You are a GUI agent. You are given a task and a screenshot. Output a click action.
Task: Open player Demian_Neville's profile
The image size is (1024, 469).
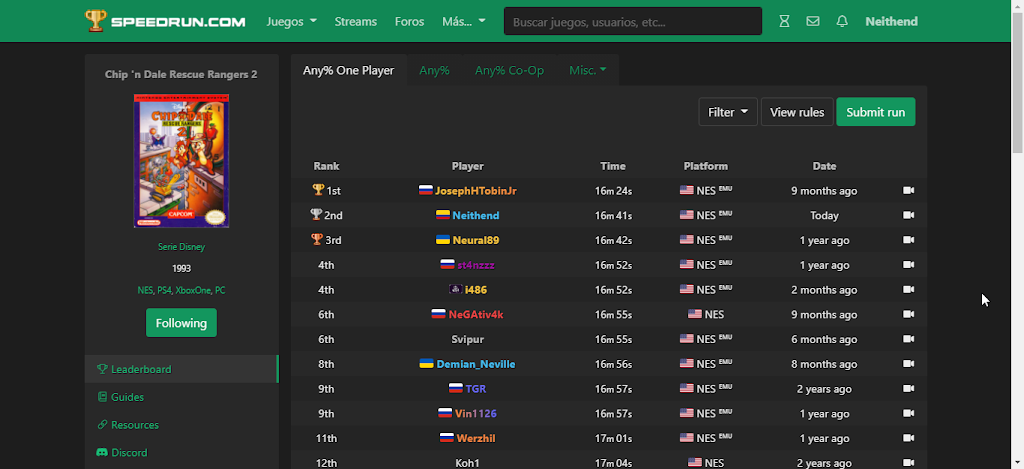pos(475,364)
